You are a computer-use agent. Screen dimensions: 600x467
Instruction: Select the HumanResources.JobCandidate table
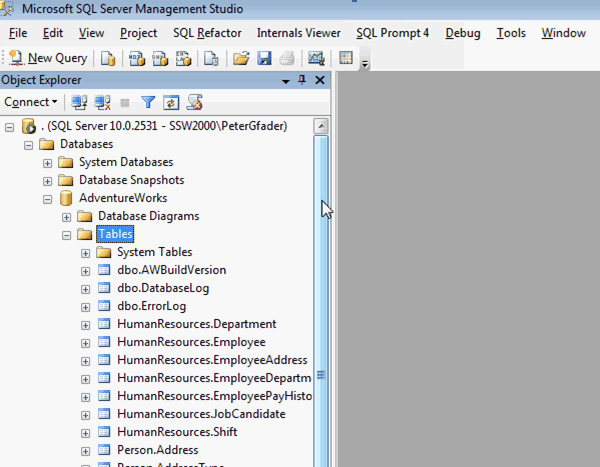coord(201,414)
